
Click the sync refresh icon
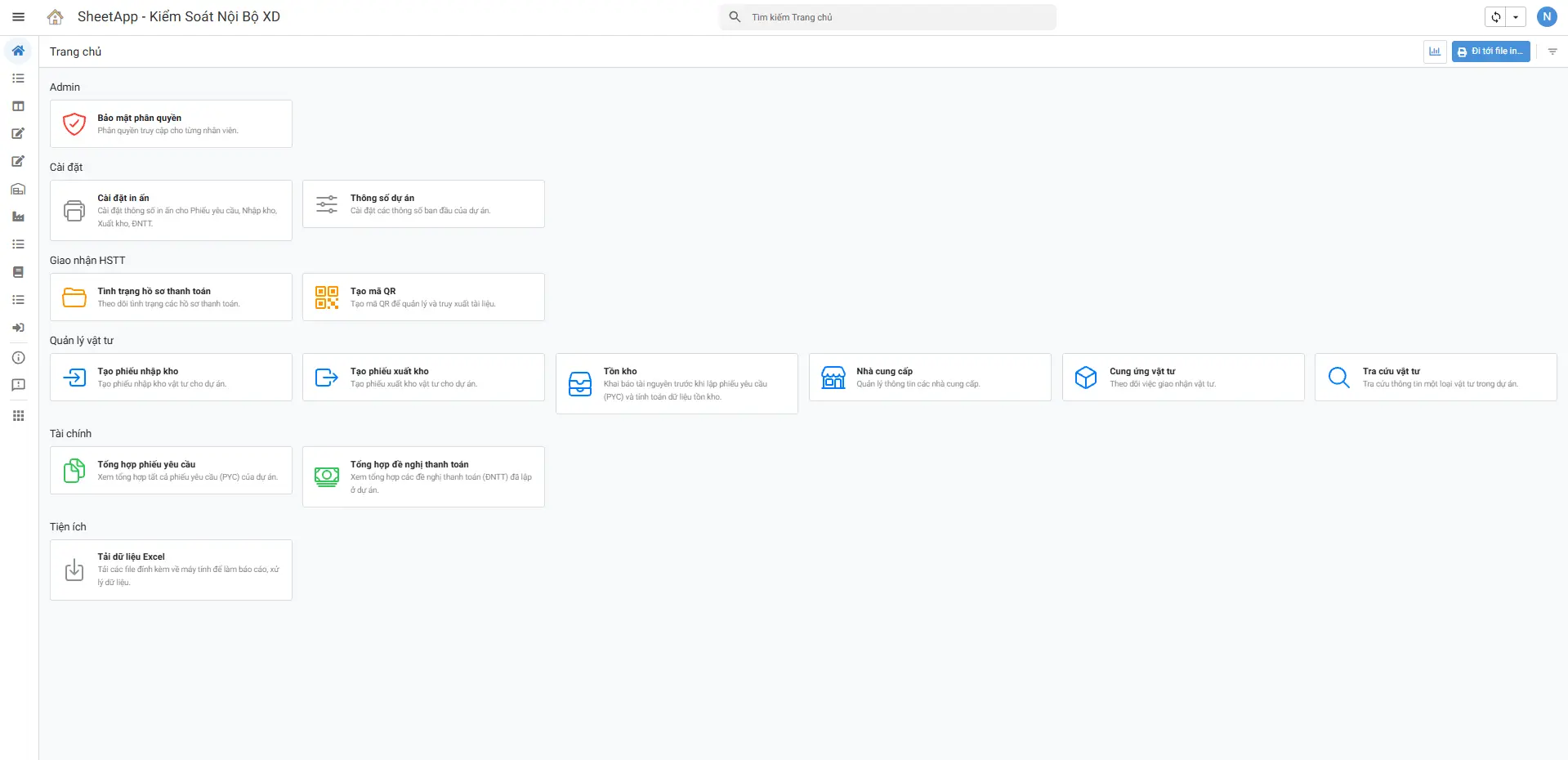(1495, 16)
